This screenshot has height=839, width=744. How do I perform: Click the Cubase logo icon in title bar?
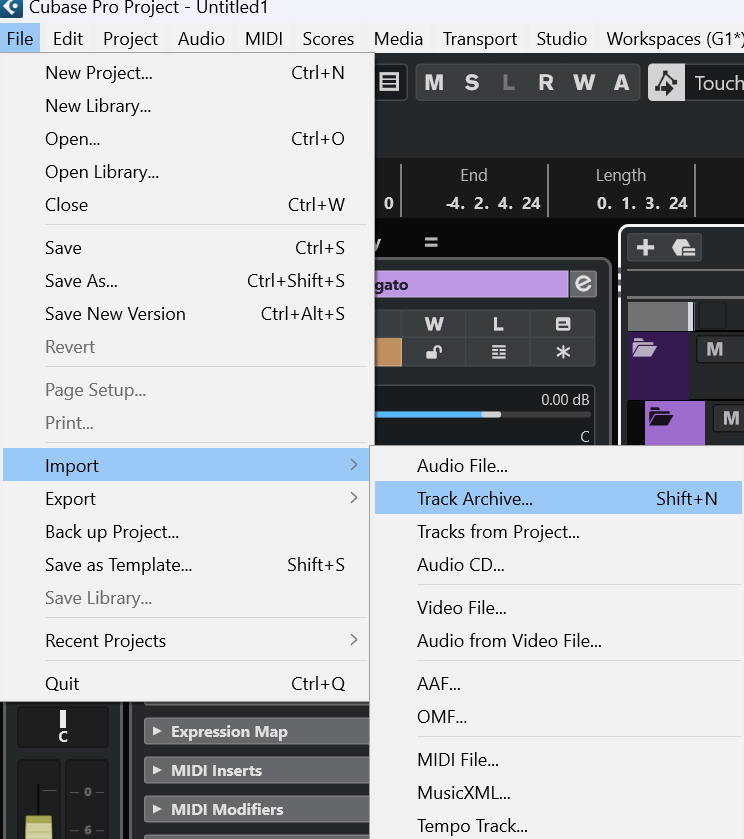pyautogui.click(x=11, y=7)
